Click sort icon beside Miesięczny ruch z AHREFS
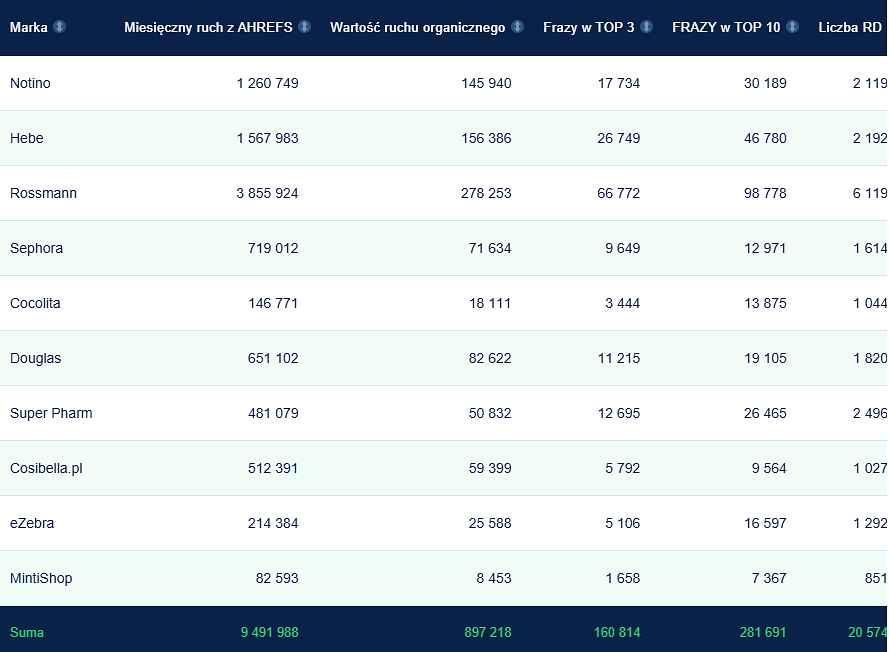The width and height of the screenshot is (889, 652). (304, 27)
